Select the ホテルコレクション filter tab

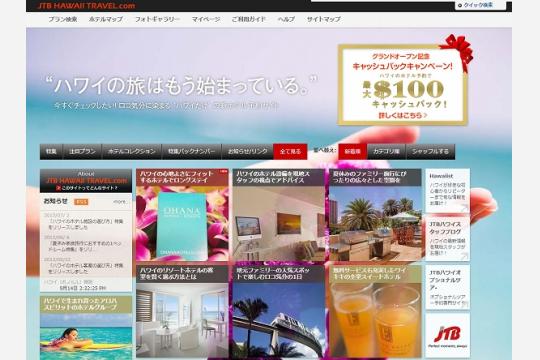[132, 152]
